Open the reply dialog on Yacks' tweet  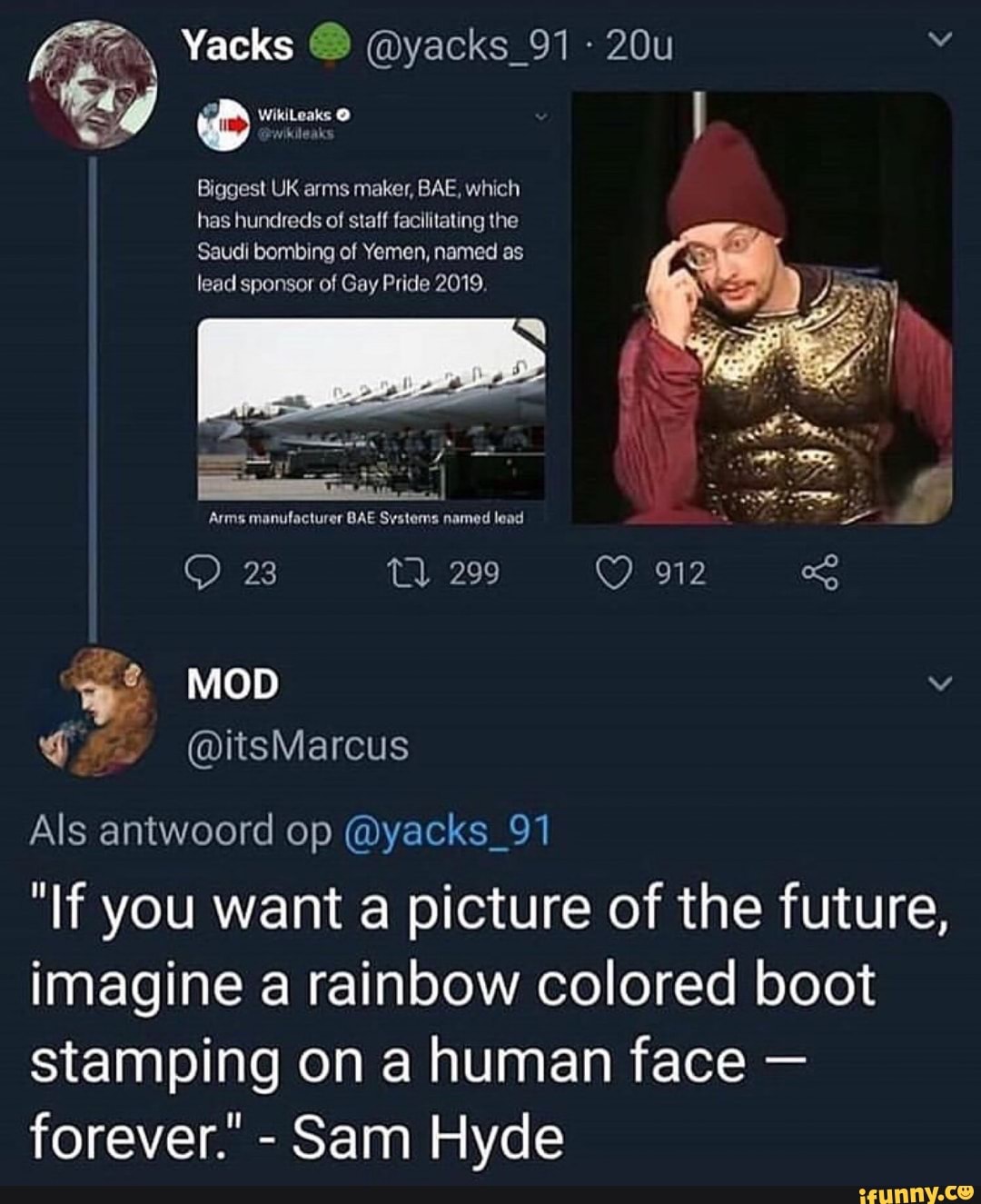(x=207, y=572)
